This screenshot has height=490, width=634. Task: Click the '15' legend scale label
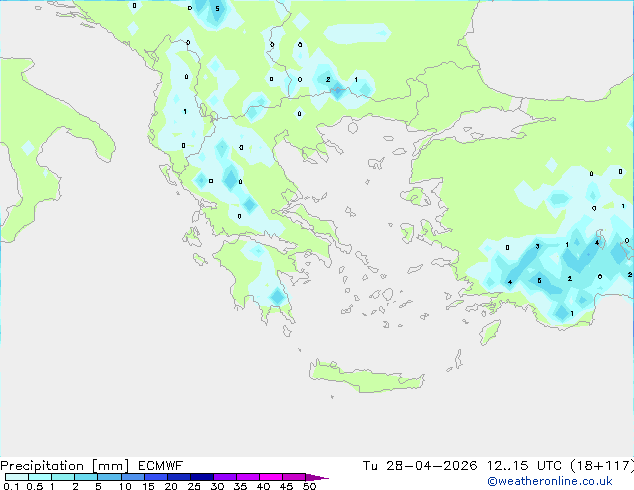click(x=148, y=486)
